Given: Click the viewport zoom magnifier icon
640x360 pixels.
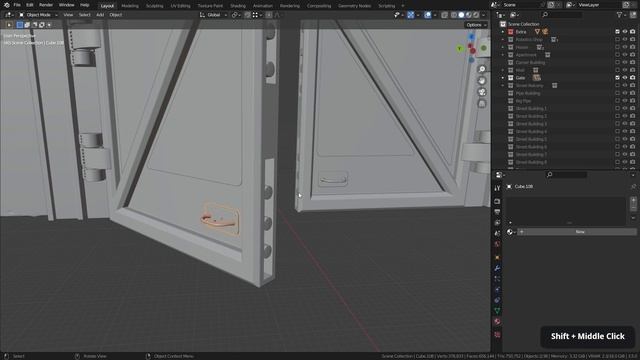Looking at the screenshot, I should (482, 69).
